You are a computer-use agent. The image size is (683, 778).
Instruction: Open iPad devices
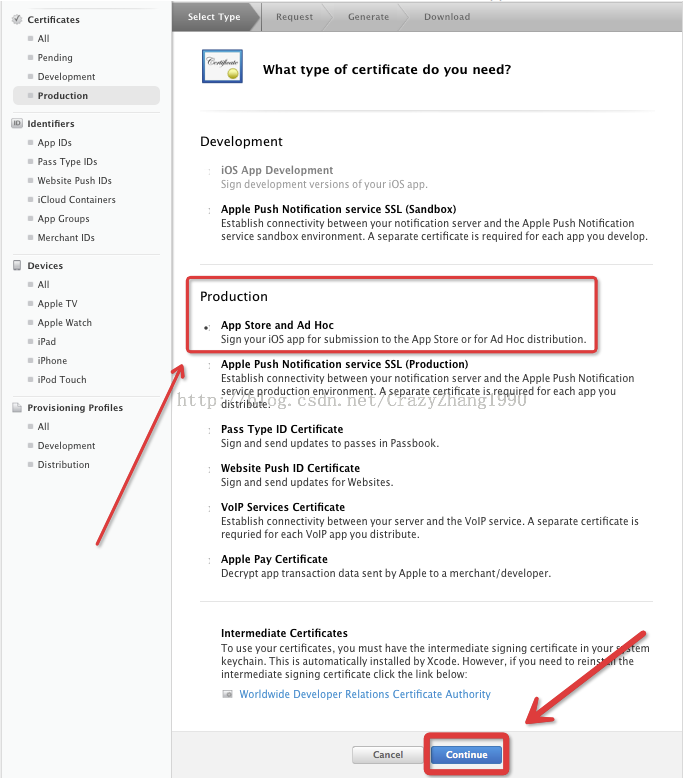point(47,341)
